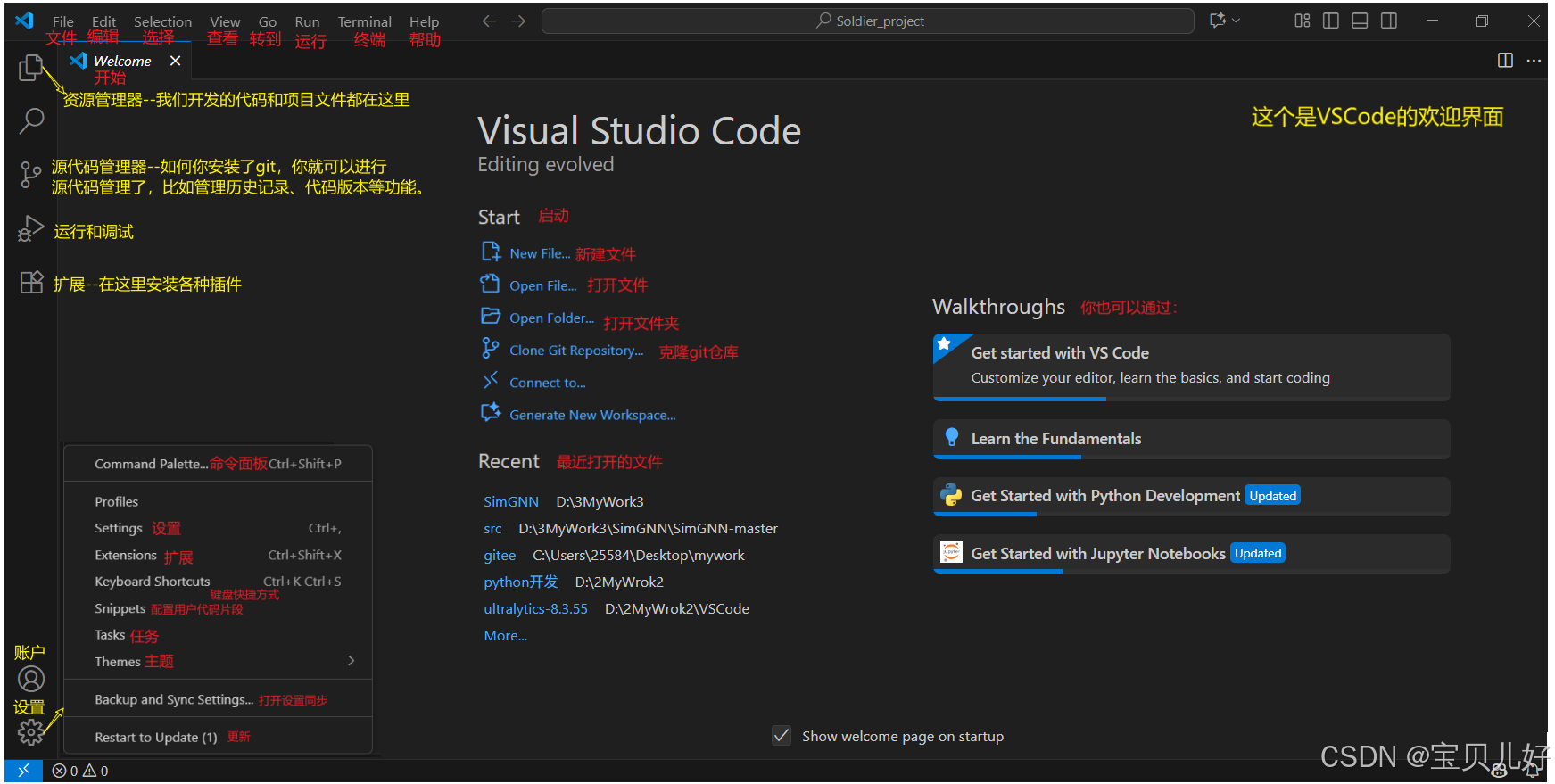Select Extensions in the manage menu
1555x784 pixels.
(218, 555)
